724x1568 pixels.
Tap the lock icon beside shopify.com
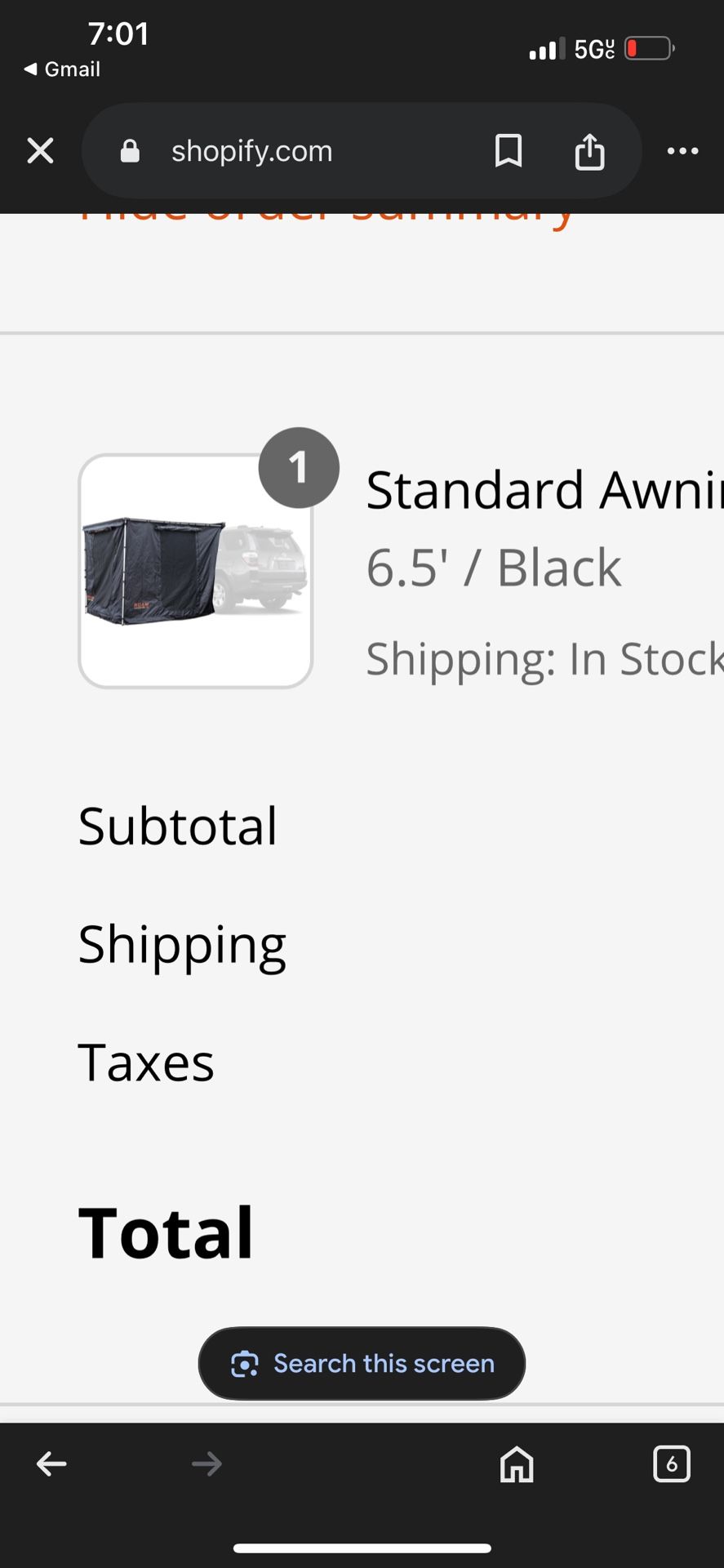point(130,151)
